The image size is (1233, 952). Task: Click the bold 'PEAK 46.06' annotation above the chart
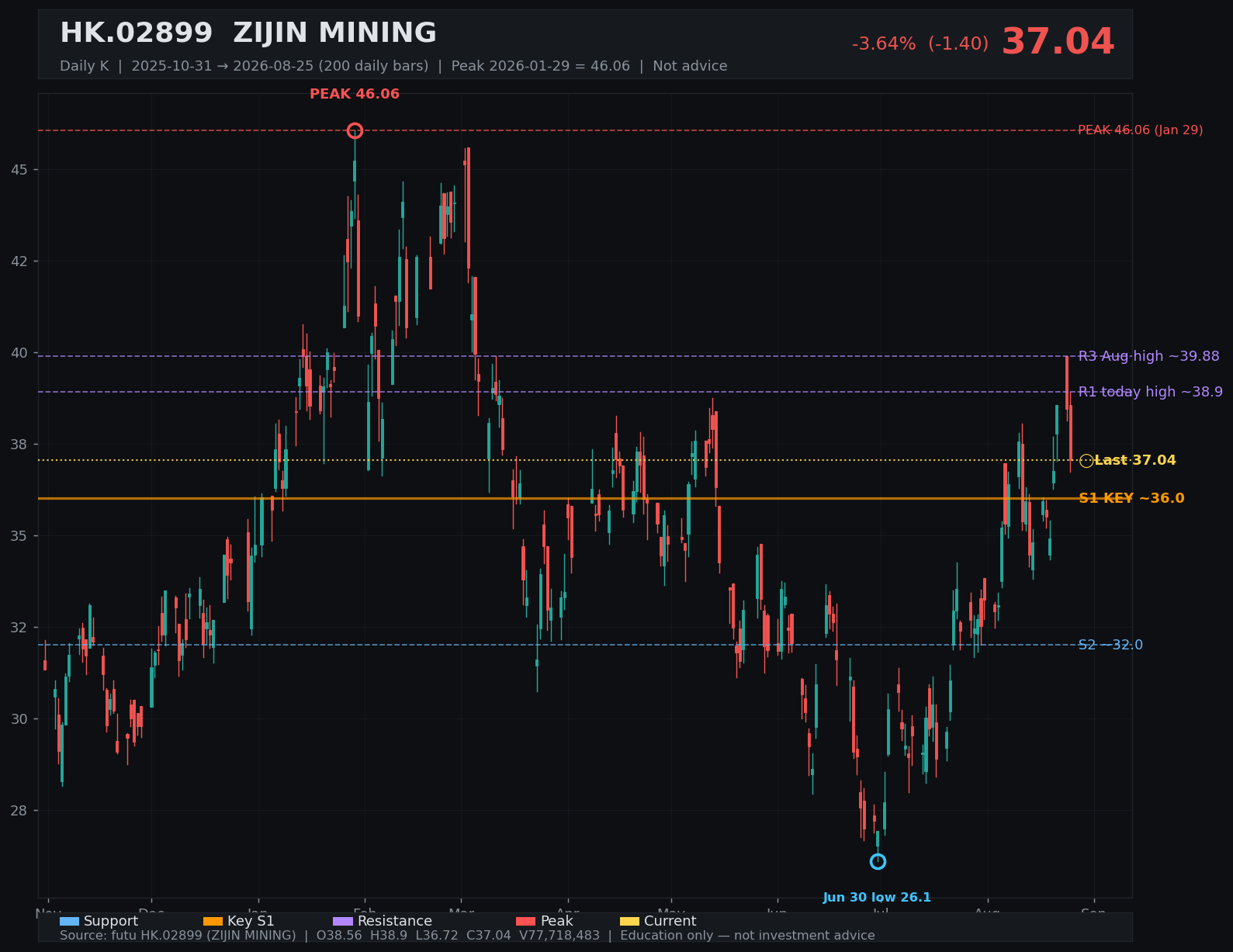355,94
